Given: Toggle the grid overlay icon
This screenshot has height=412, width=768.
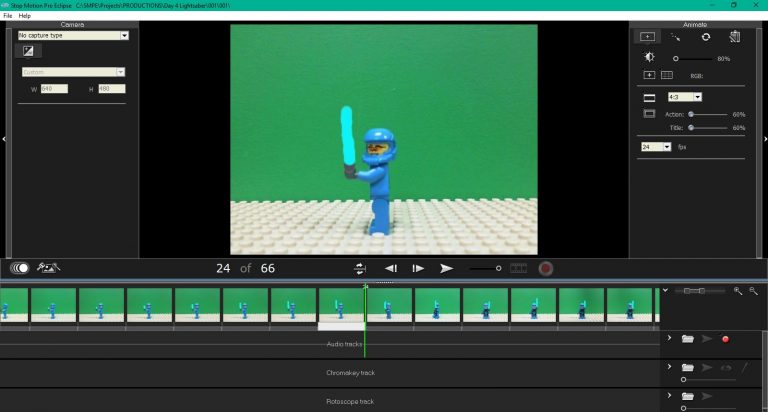Looking at the screenshot, I should [x=667, y=75].
